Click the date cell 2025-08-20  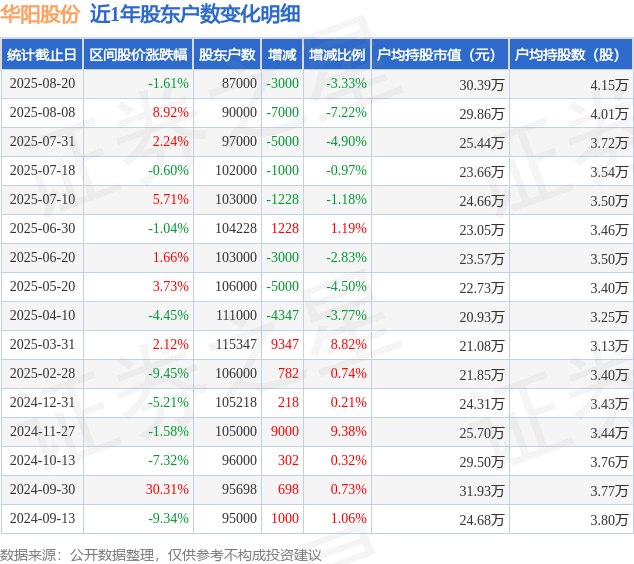(x=42, y=83)
